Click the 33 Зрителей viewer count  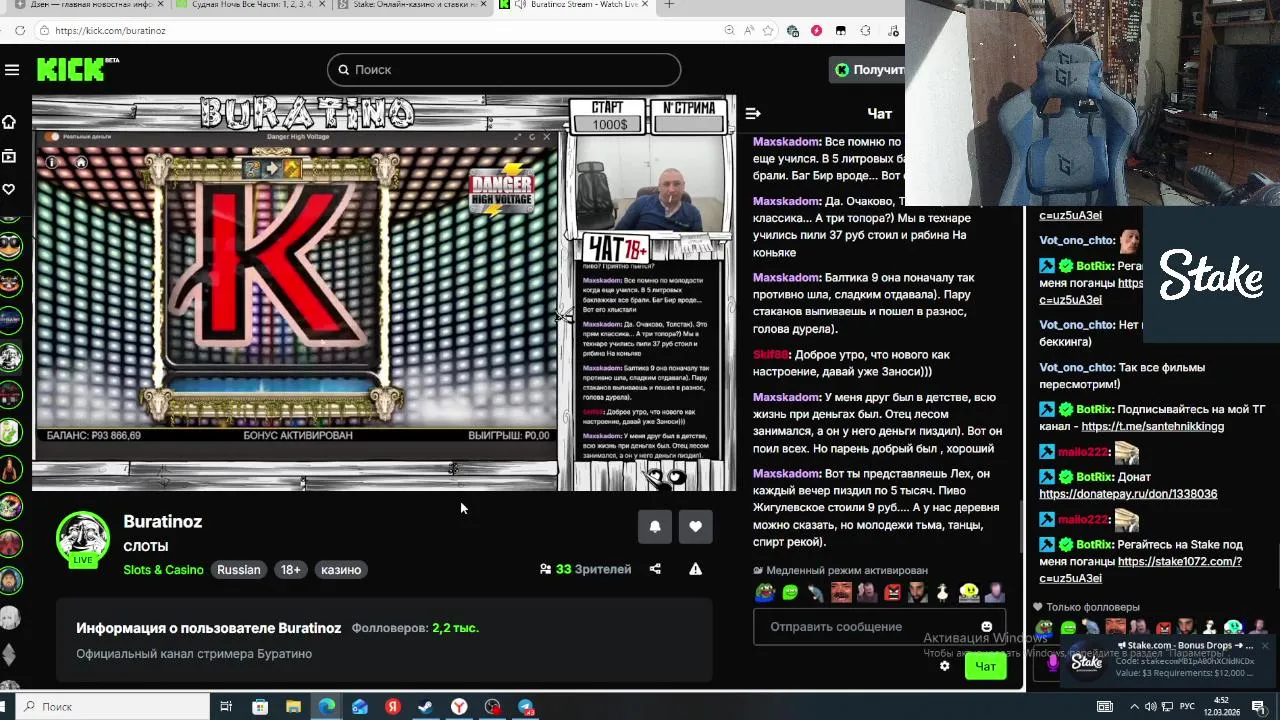click(586, 569)
